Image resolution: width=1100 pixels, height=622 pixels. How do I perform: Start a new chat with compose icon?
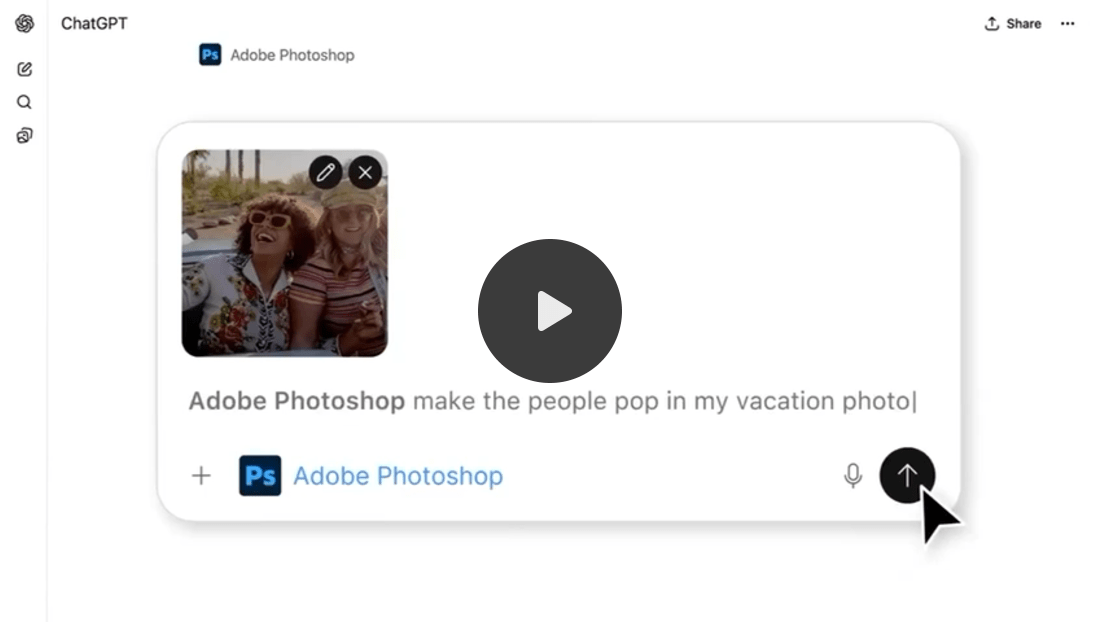point(25,69)
